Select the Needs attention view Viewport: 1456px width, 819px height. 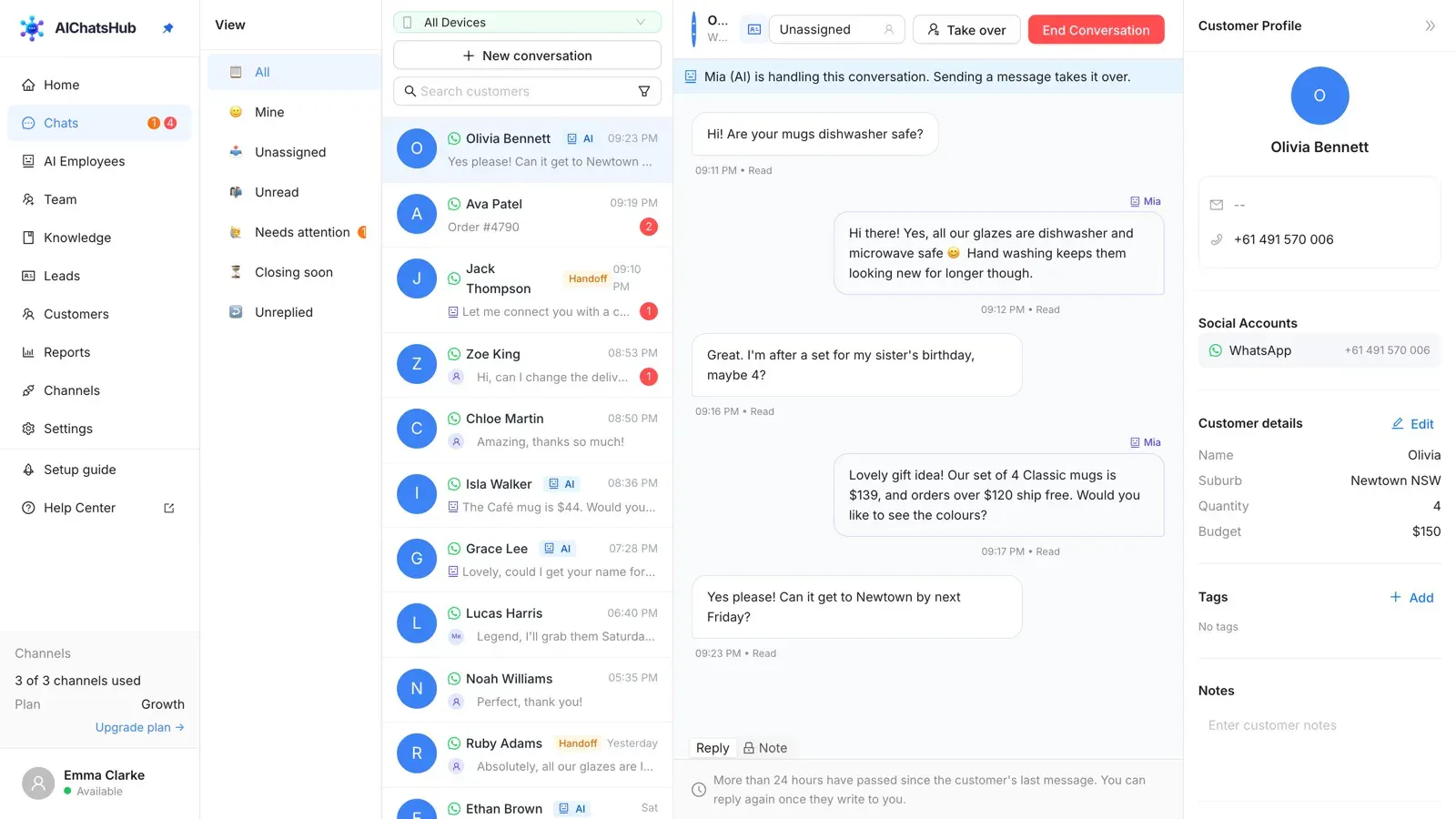(294, 232)
